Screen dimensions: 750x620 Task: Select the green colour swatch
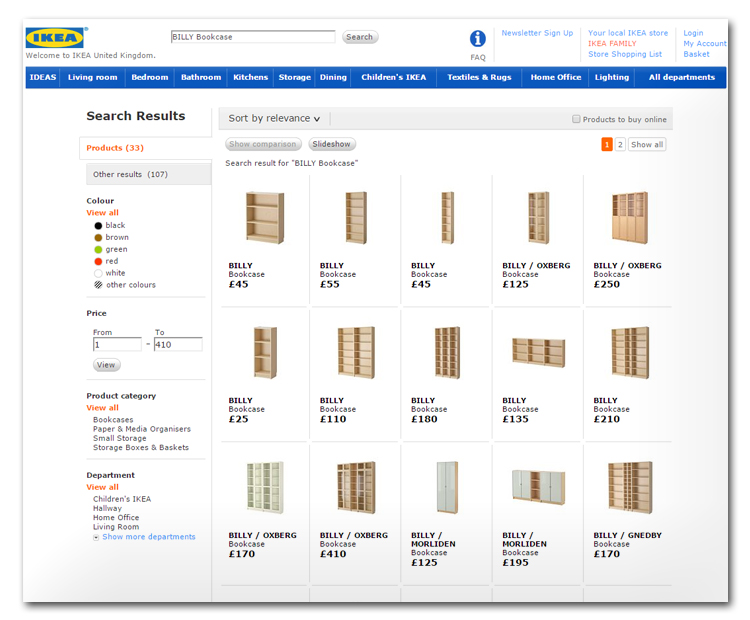[x=98, y=250]
